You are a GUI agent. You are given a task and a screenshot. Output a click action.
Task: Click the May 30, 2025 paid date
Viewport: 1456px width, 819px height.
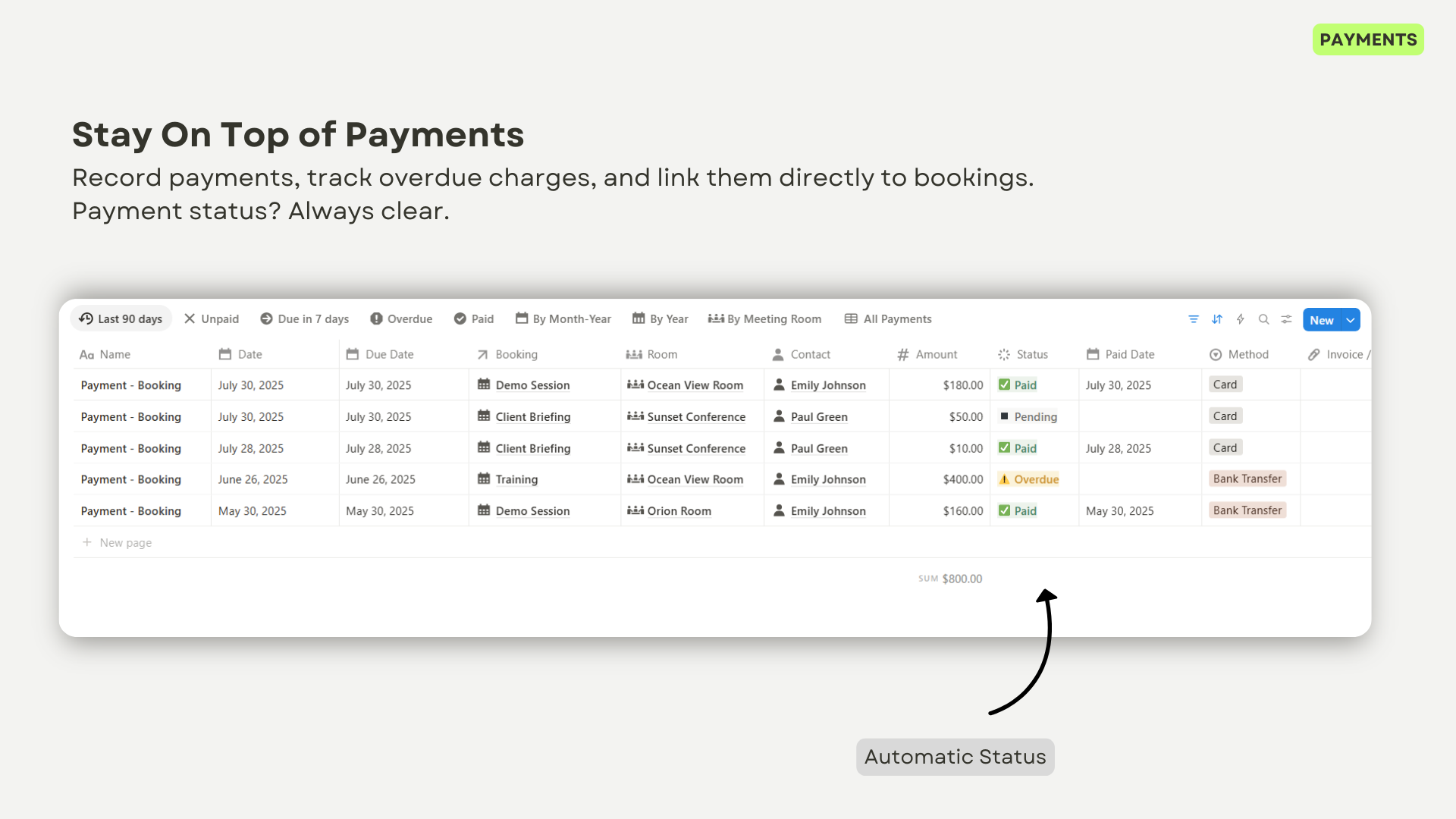coord(1120,511)
